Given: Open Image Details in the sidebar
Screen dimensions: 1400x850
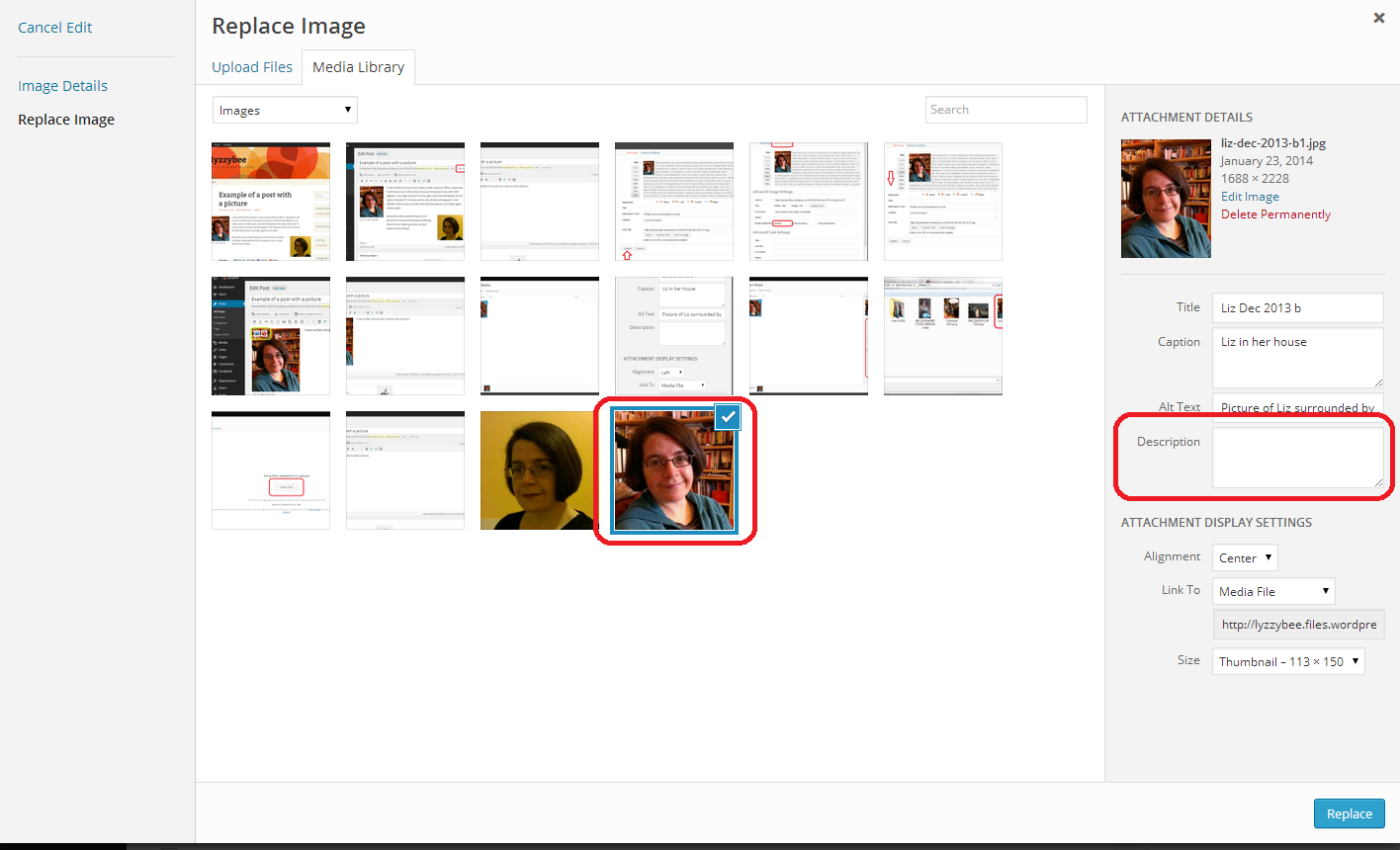Looking at the screenshot, I should tap(63, 86).
